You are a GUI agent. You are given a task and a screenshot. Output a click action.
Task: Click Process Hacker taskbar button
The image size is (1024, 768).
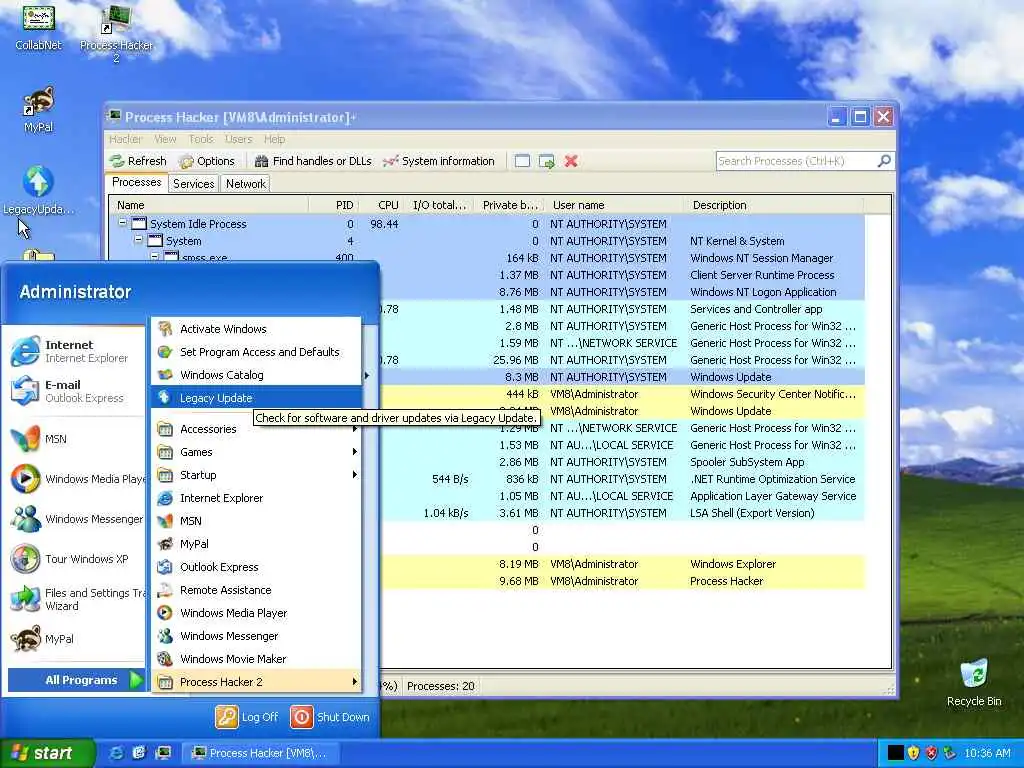point(259,753)
